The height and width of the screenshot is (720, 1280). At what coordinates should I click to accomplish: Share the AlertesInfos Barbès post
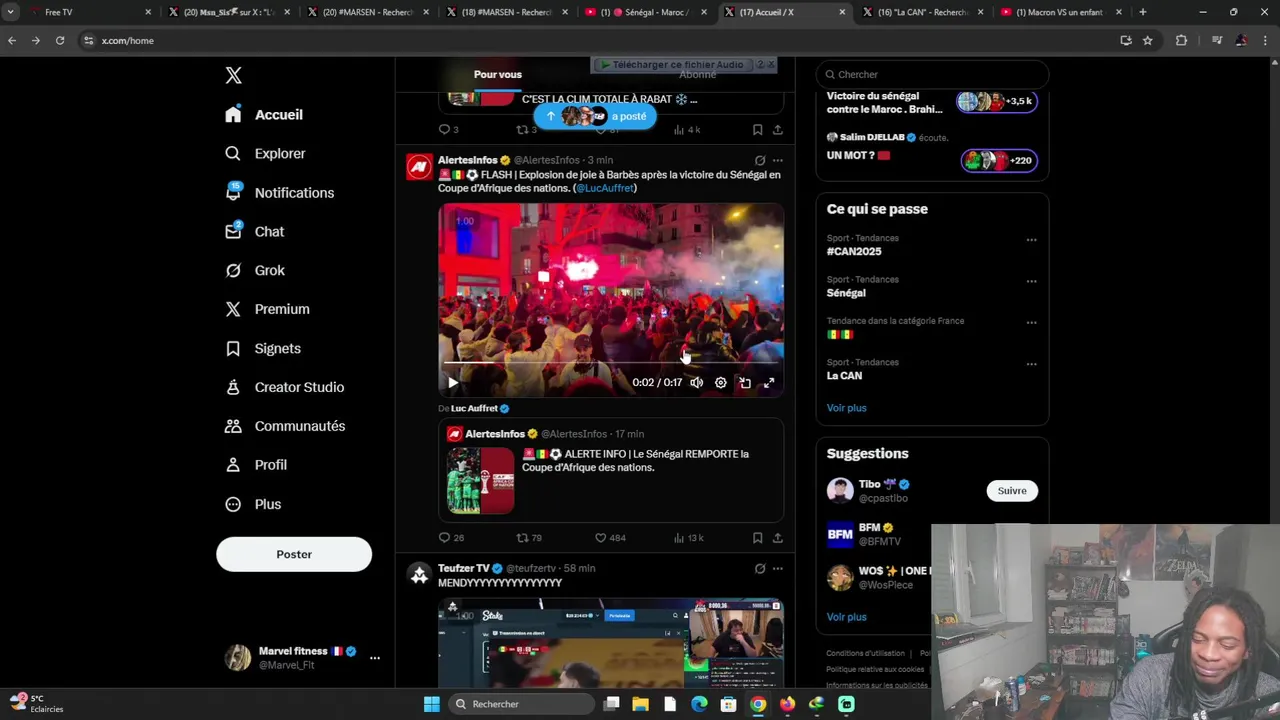[x=777, y=538]
